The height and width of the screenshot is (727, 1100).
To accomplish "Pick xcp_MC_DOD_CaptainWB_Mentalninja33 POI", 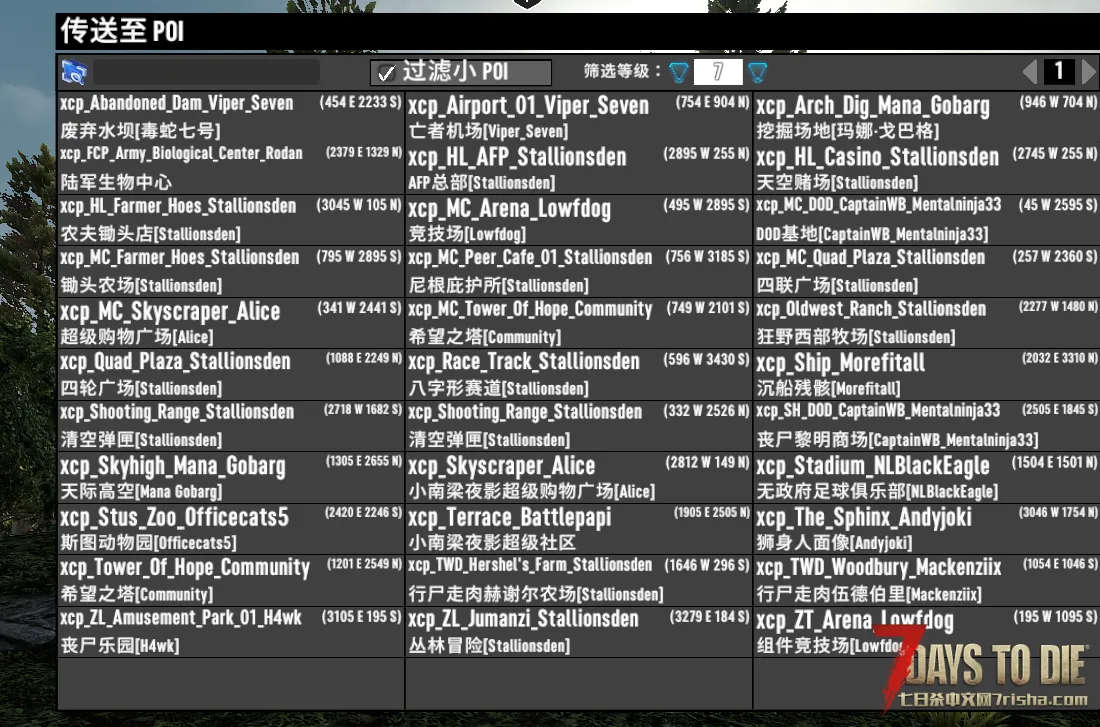I will (927, 220).
